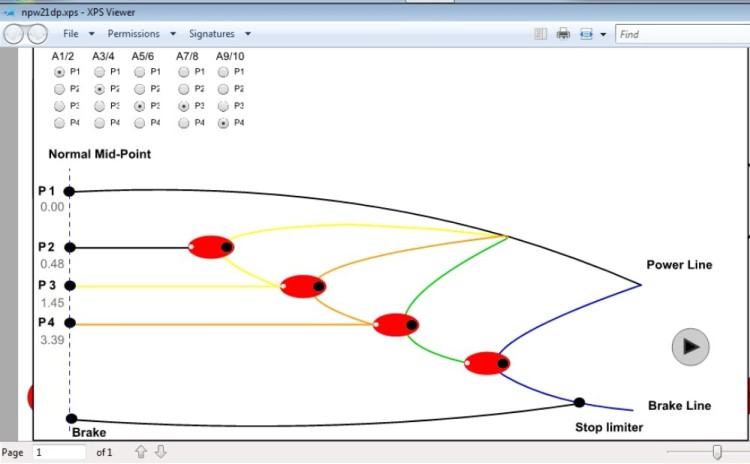Click the Find search box

[x=680, y=34]
